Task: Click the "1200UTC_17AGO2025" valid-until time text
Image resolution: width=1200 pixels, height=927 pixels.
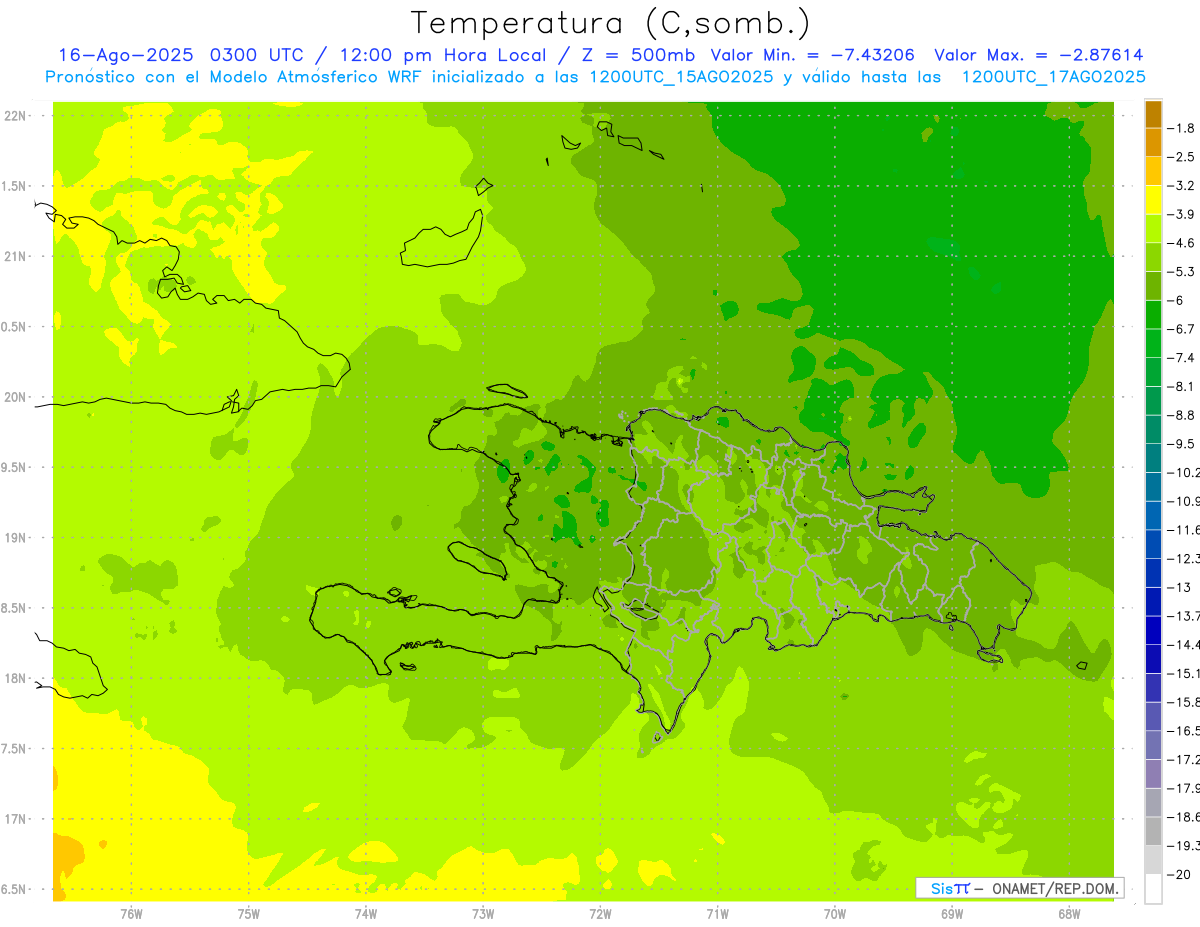Action: click(1053, 77)
